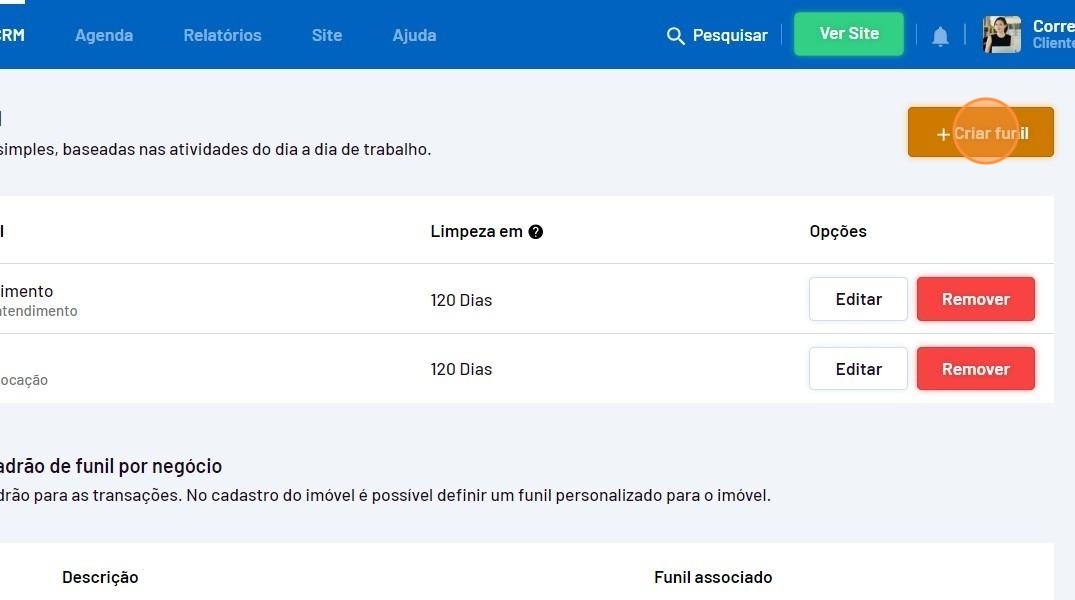Click the help icon beside Limpeza em
The height and width of the screenshot is (600, 1075).
[536, 232]
